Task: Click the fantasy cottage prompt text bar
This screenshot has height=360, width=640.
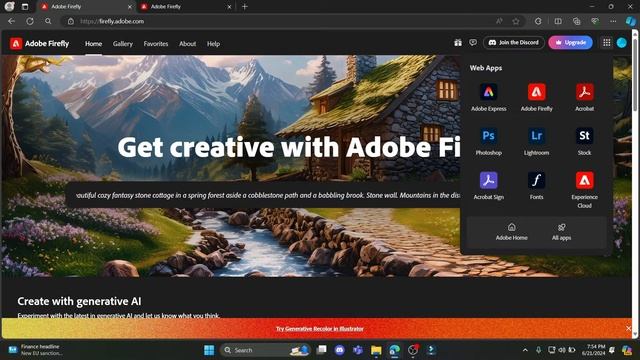Action: (263, 195)
